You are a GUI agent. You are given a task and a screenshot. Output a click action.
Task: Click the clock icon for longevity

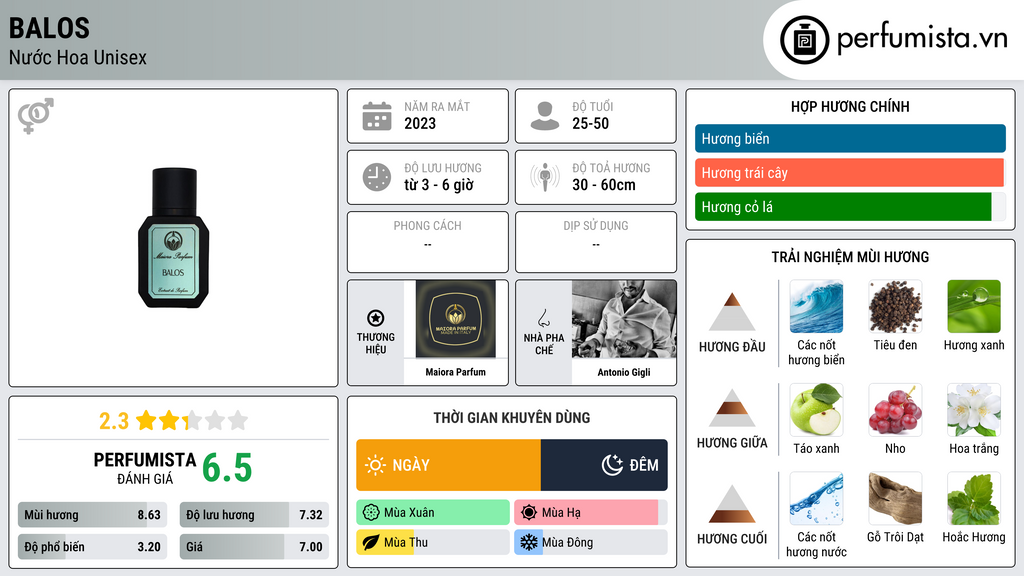(377, 177)
